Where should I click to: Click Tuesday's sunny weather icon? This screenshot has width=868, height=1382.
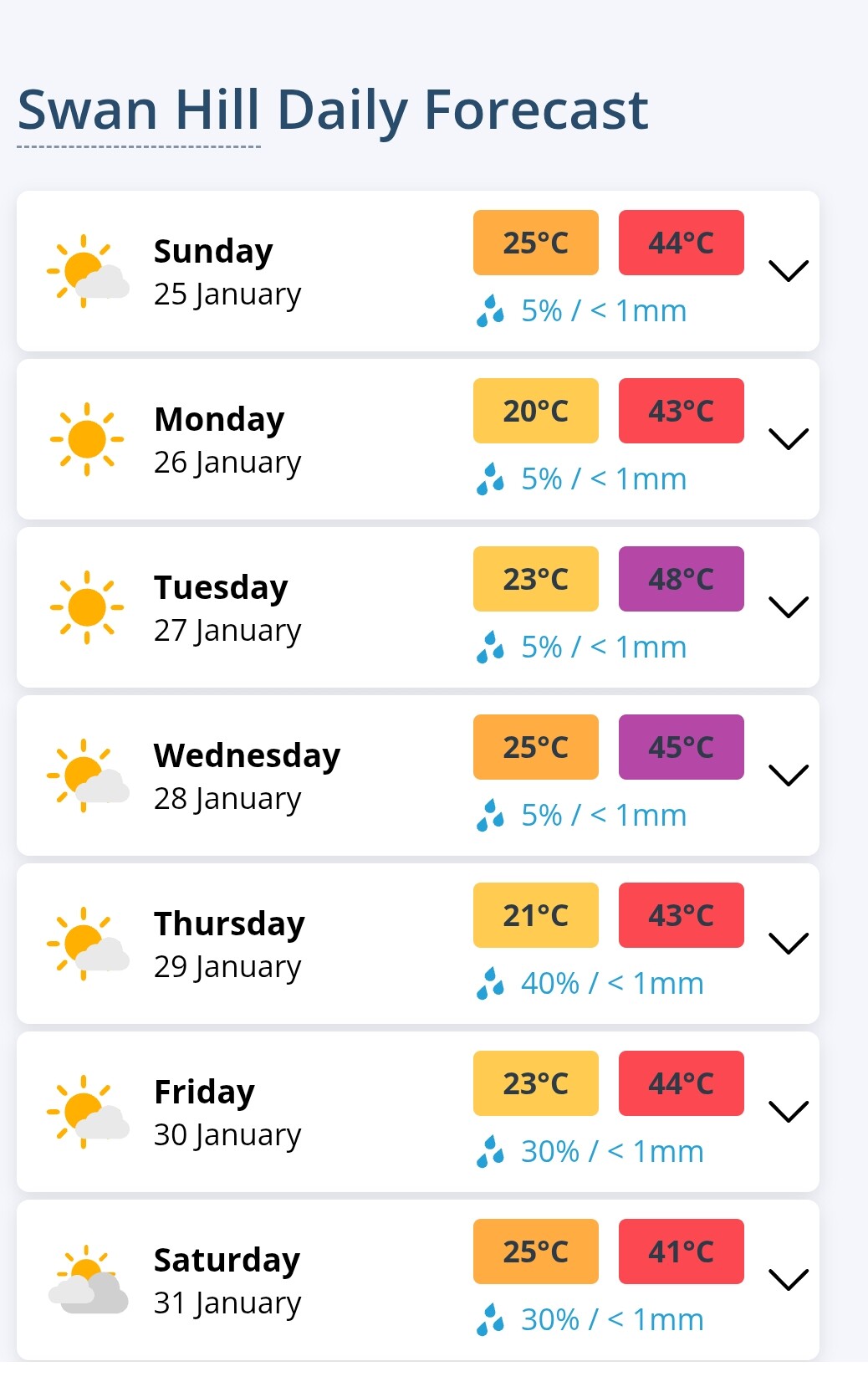click(87, 607)
